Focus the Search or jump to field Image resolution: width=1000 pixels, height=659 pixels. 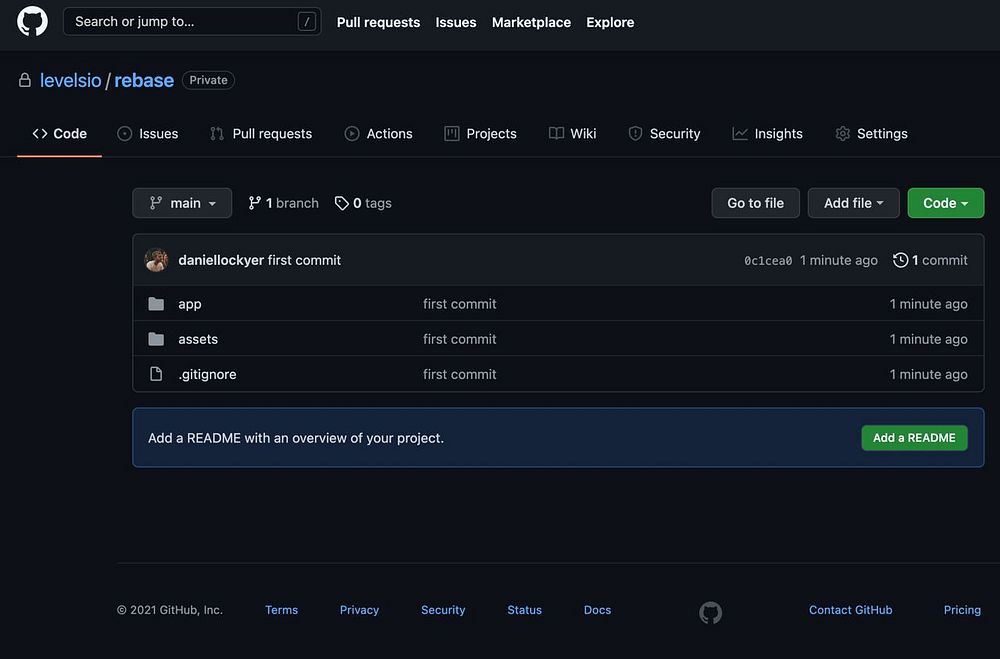pyautogui.click(x=180, y=21)
